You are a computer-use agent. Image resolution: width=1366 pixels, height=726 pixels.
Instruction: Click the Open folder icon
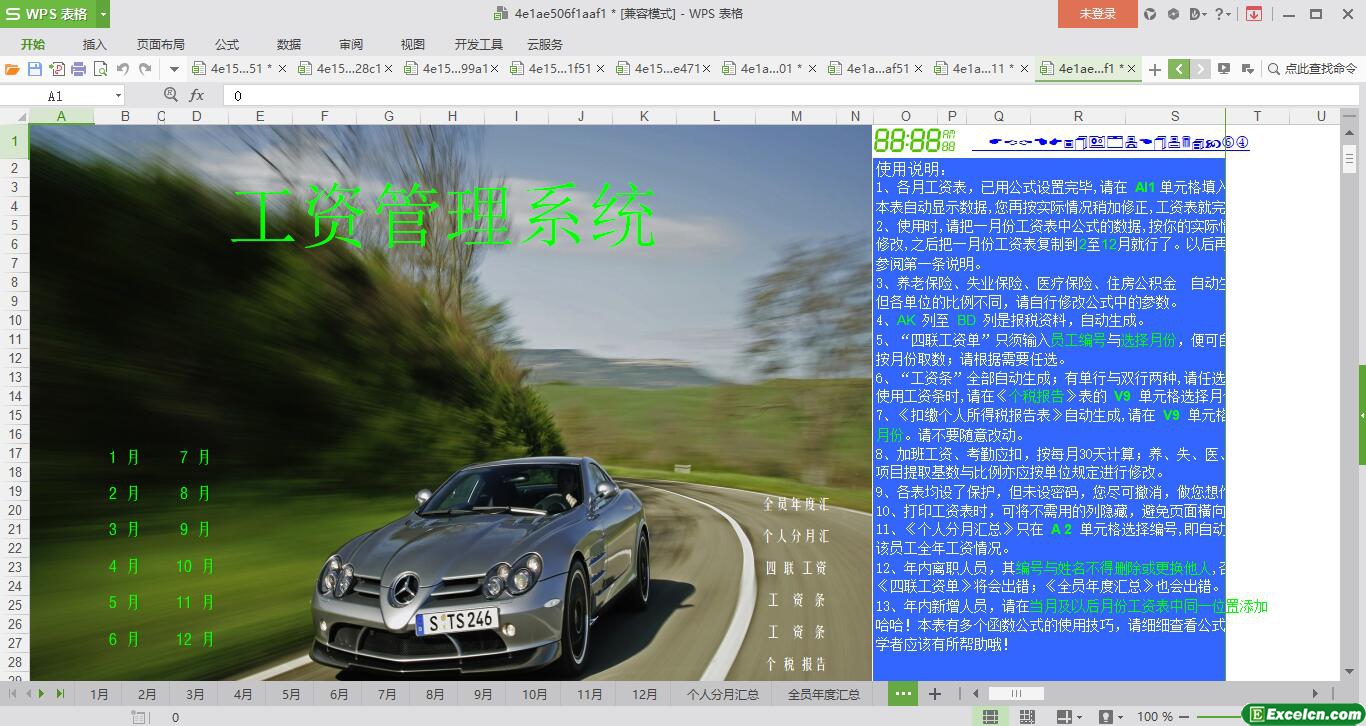(12, 69)
